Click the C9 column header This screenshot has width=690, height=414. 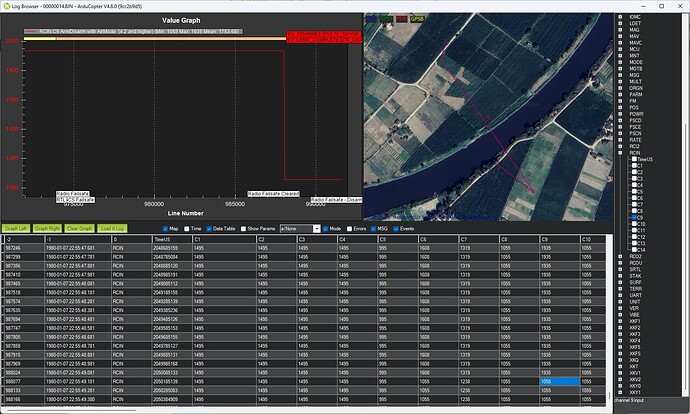(x=560, y=239)
